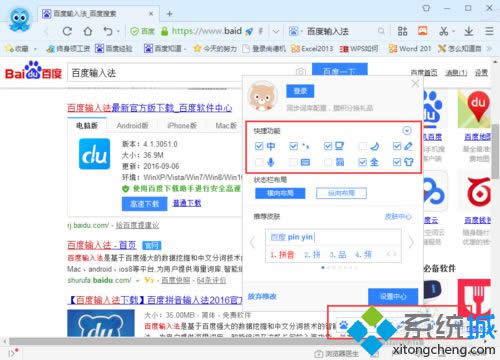Viewport: 500px width, 360px height.
Task: Click the 普通下载 link
Action: click(x=187, y=203)
